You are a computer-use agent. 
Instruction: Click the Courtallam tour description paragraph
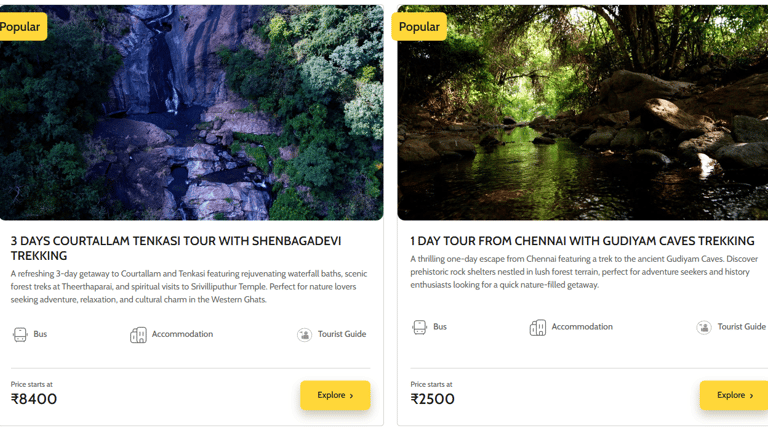[189, 286]
